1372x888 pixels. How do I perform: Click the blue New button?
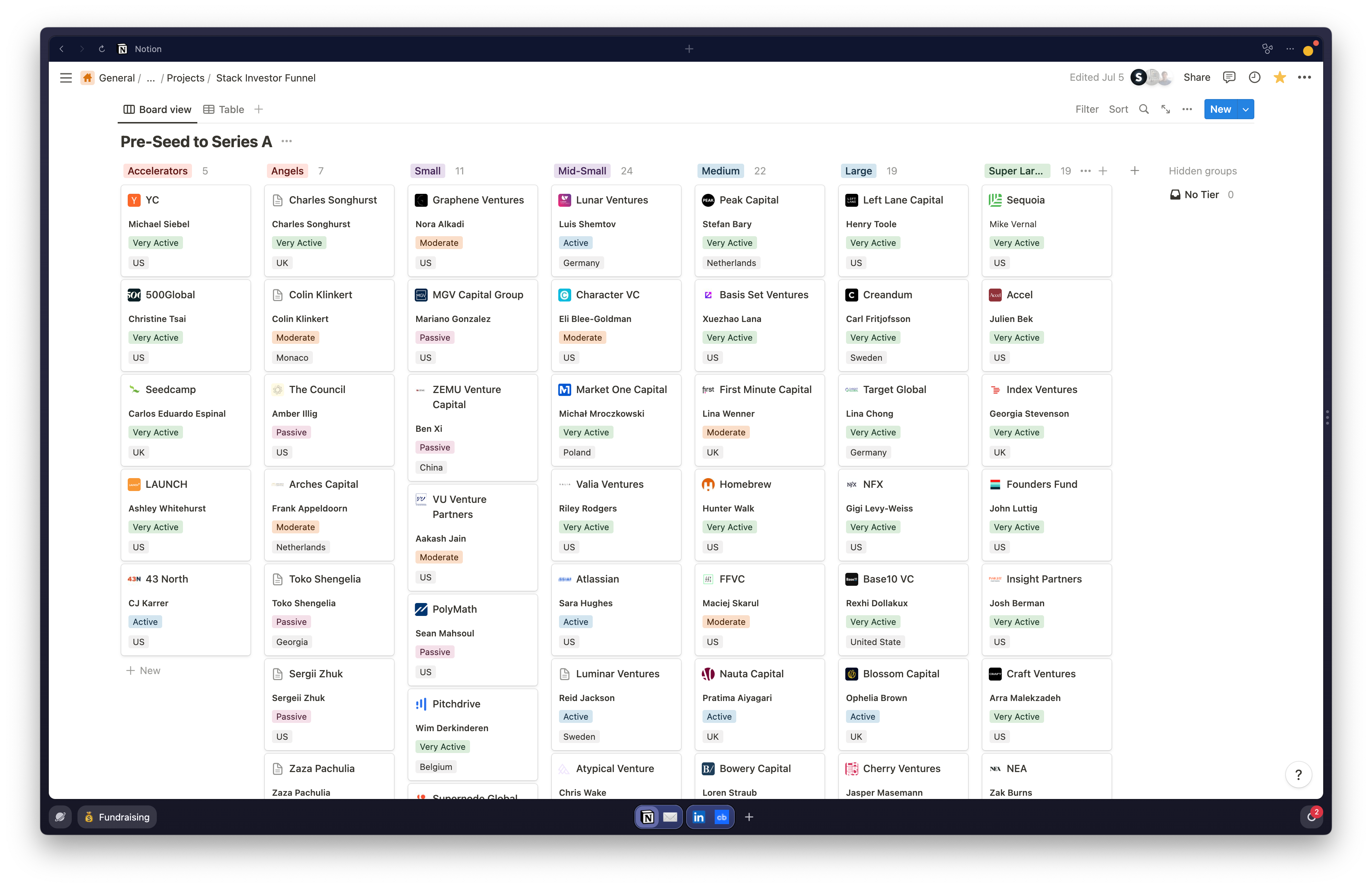[x=1221, y=109]
